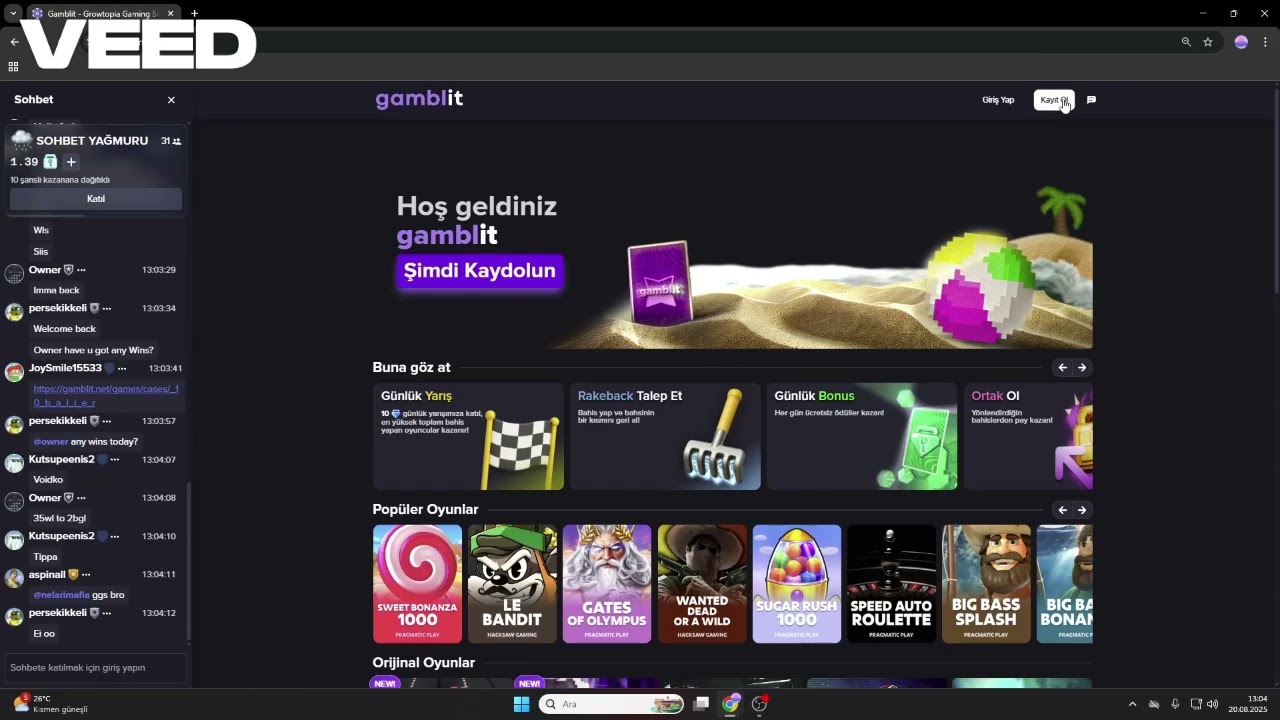Launch Big Bass Splash game
Viewport: 1280px width, 720px height.
tap(986, 584)
